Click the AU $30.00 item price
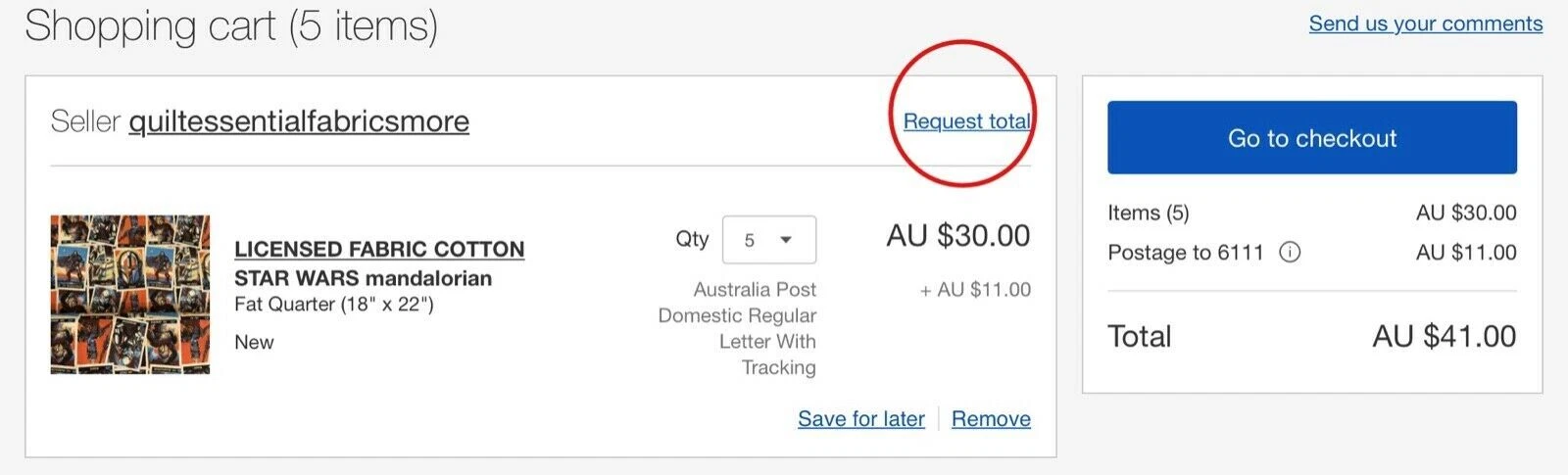Screen dimensions: 1568x475 (958, 236)
